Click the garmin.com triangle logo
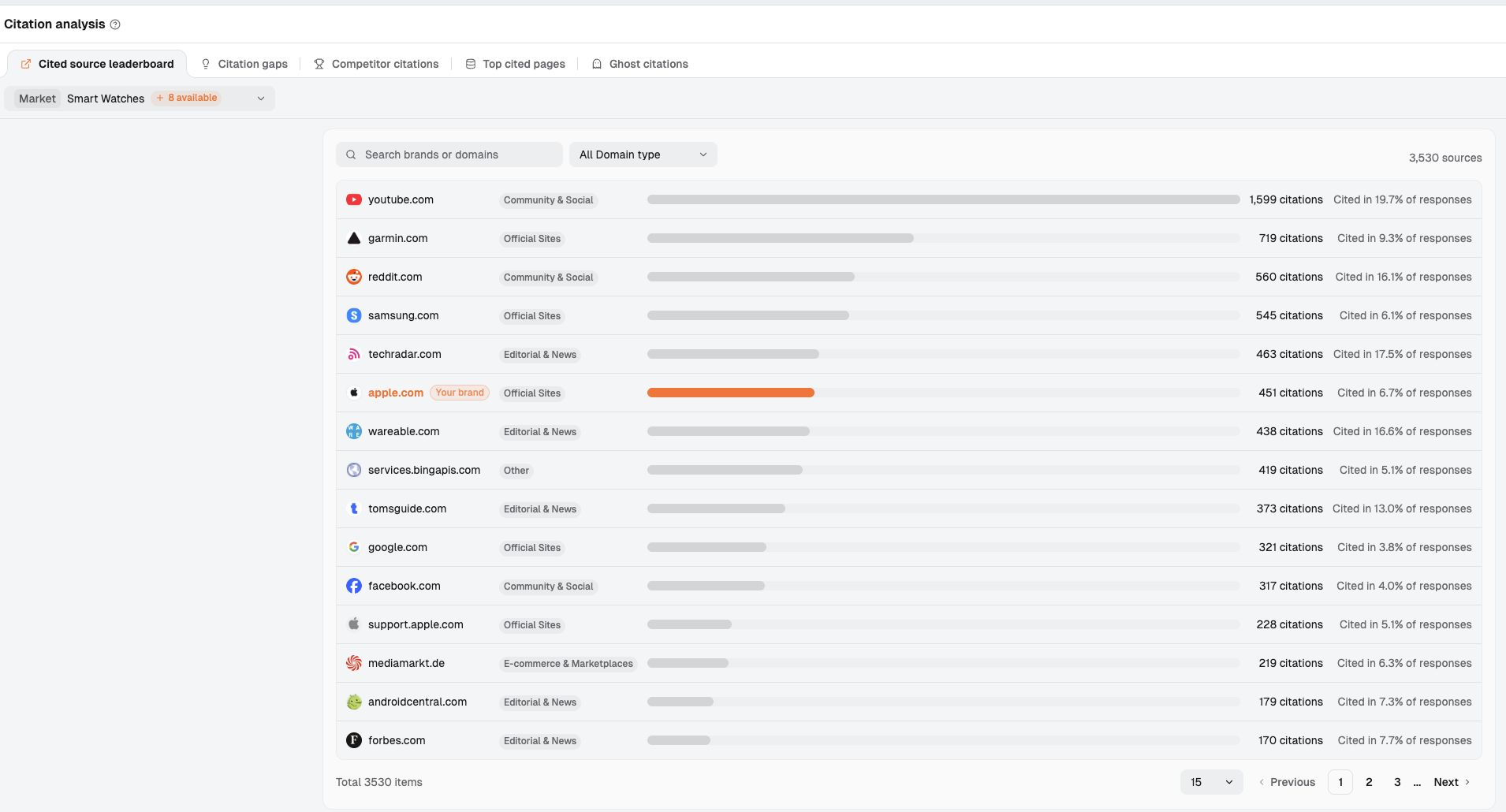This screenshot has height=812, width=1506. [x=354, y=239]
